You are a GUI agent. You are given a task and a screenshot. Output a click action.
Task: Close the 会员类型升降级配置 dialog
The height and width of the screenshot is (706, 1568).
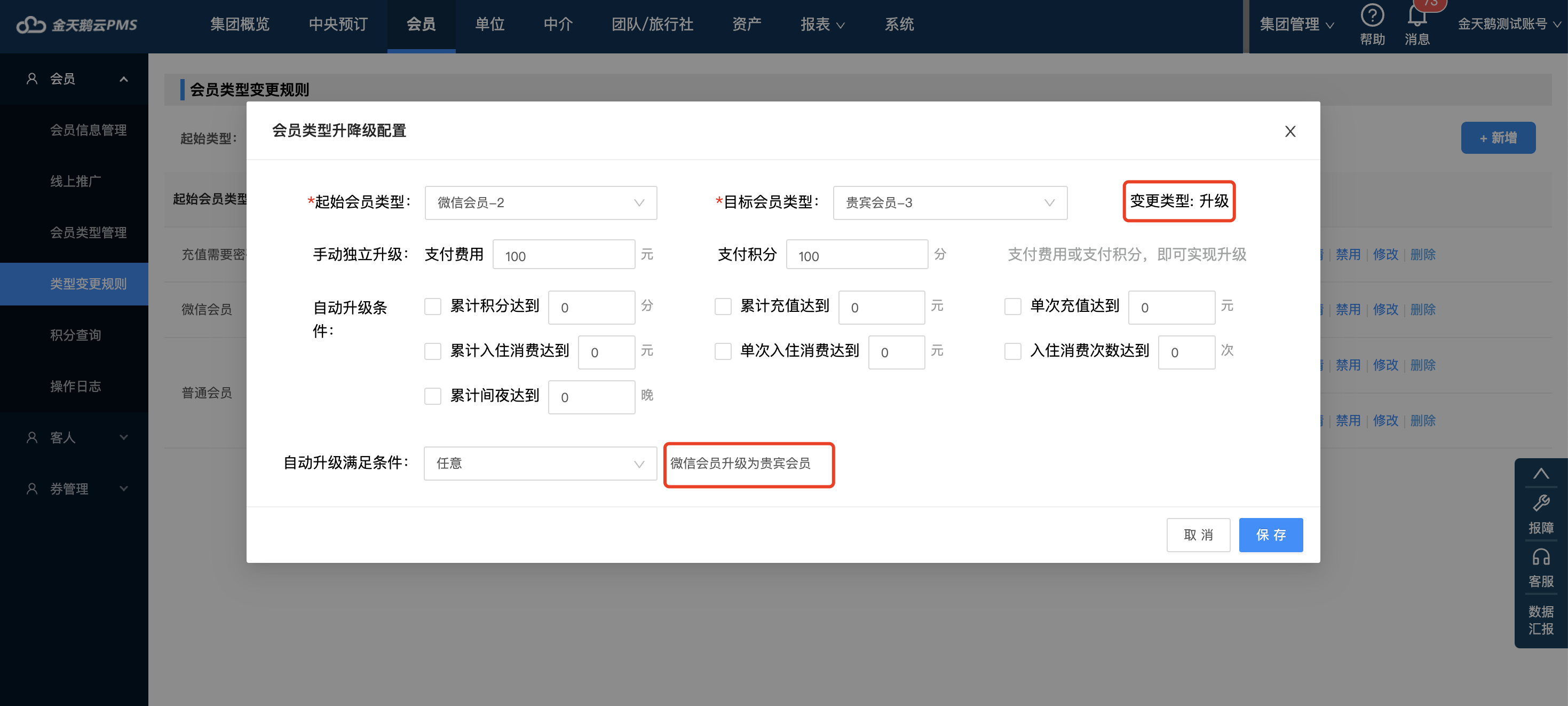point(1290,131)
